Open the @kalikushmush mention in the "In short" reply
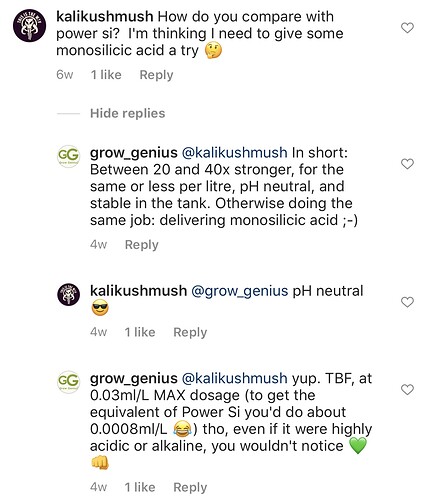The height and width of the screenshot is (500, 436). point(235,153)
